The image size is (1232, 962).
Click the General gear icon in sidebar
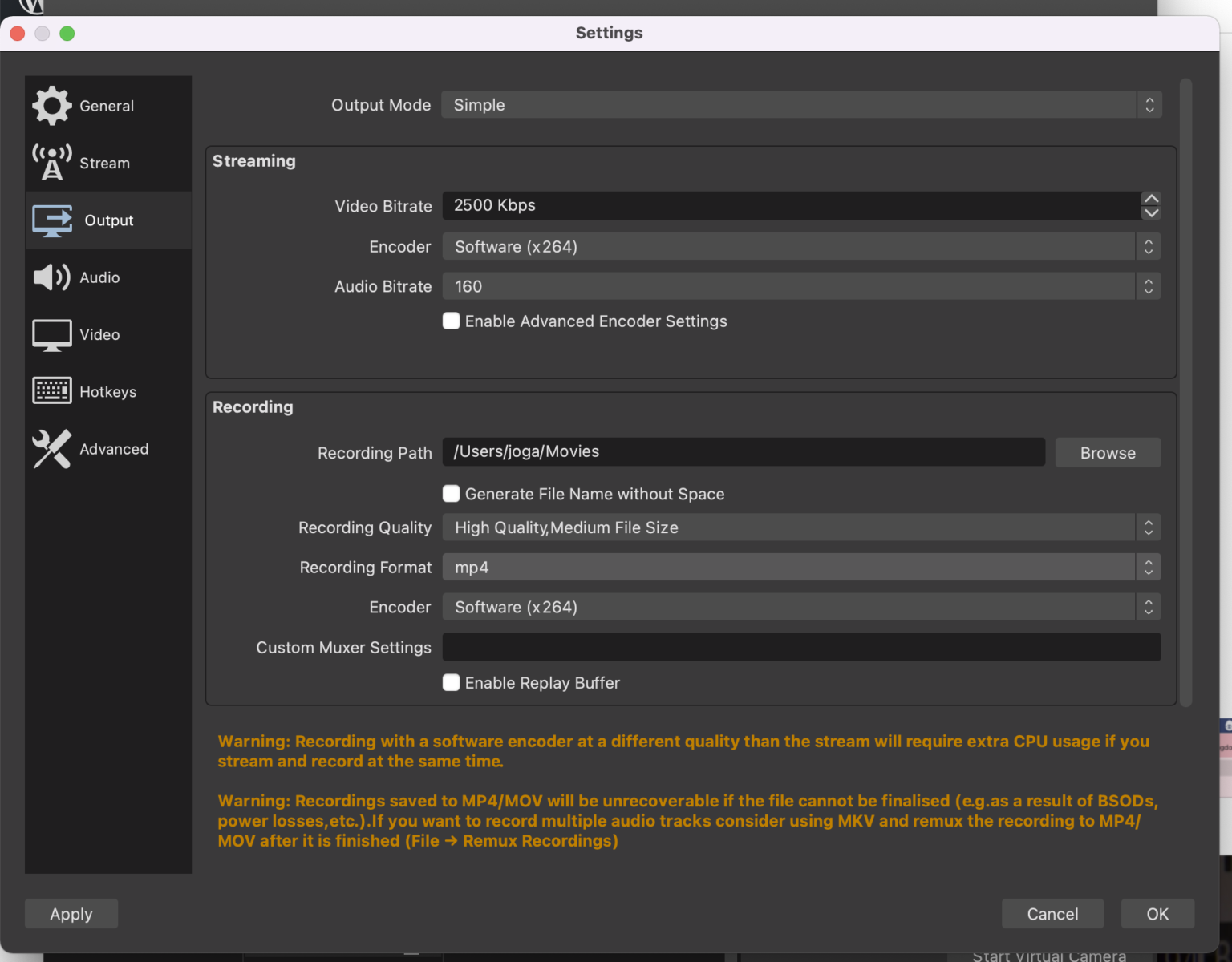(x=52, y=106)
